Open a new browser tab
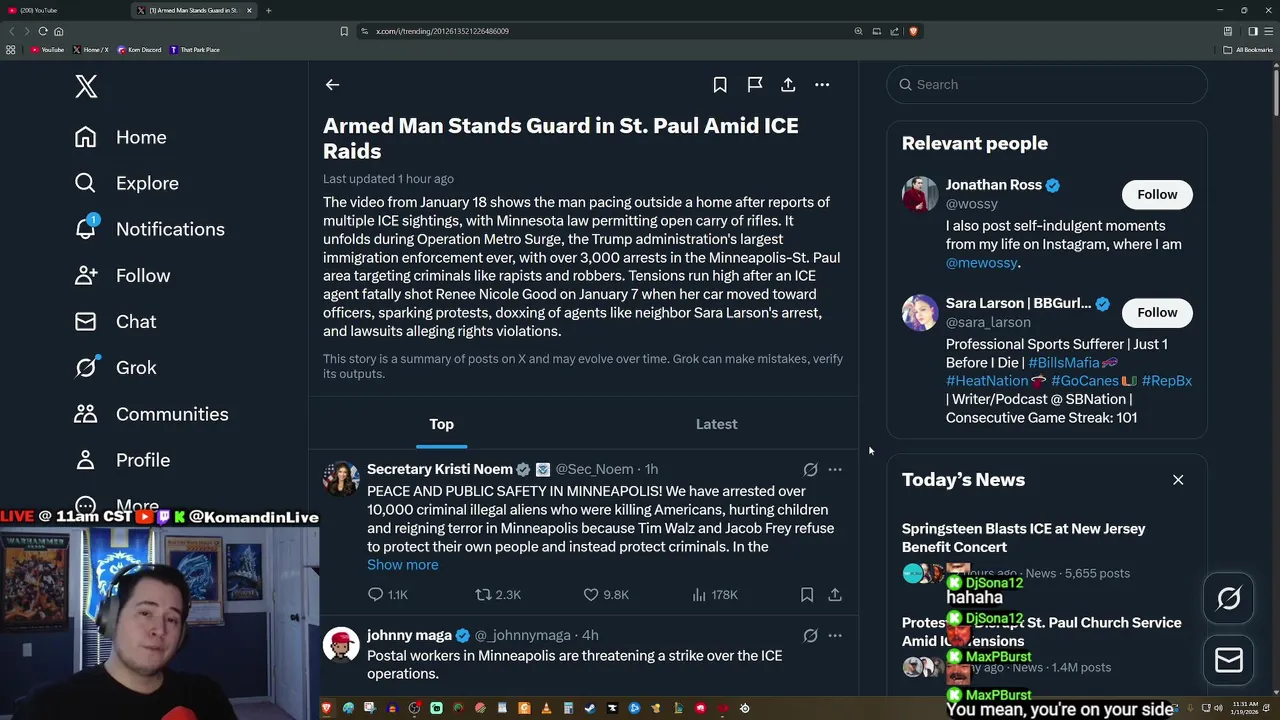This screenshot has width=1280, height=720. pos(268,10)
